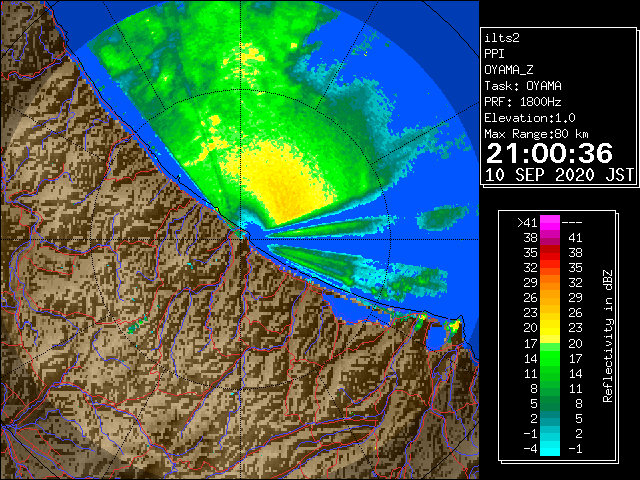Click the 21:00:36 timestamp text
This screenshot has height=480, width=640.
[549, 153]
